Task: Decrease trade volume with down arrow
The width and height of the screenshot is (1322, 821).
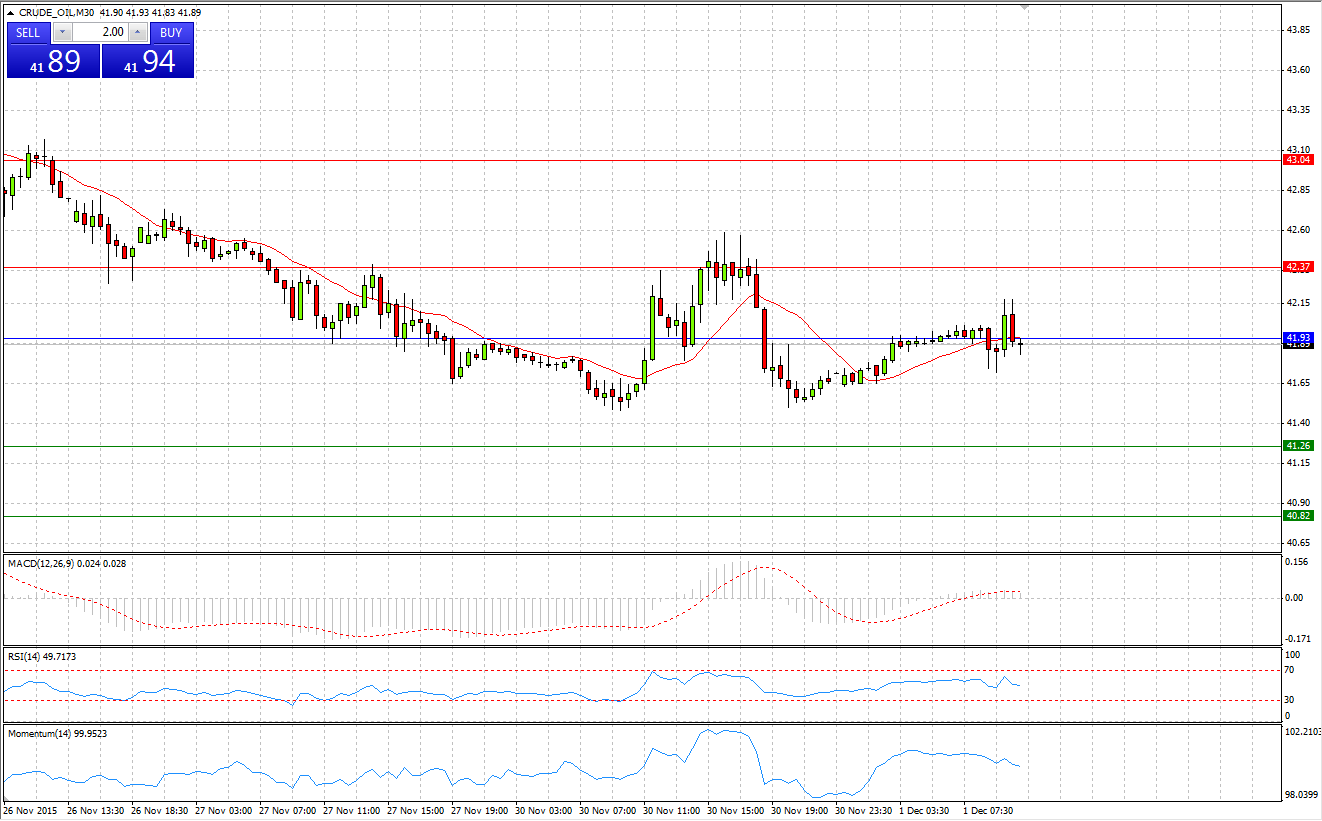Action: 62,32
